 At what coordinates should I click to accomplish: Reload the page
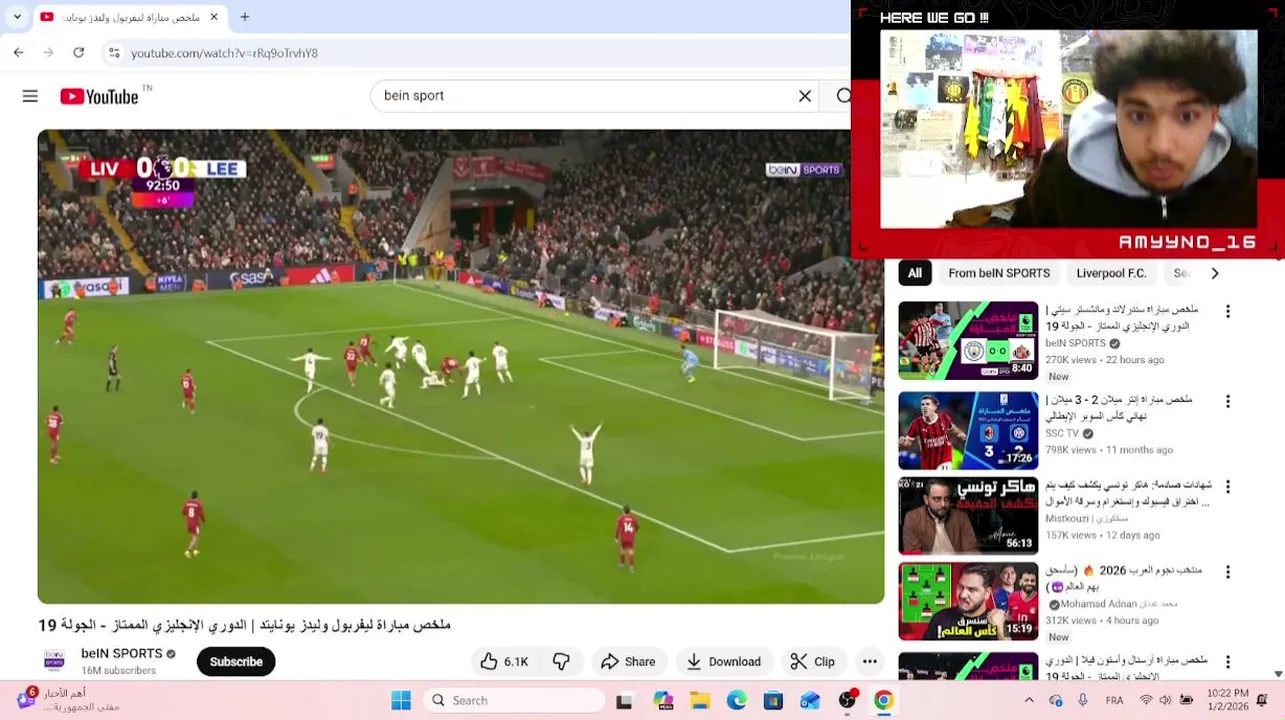[x=78, y=52]
